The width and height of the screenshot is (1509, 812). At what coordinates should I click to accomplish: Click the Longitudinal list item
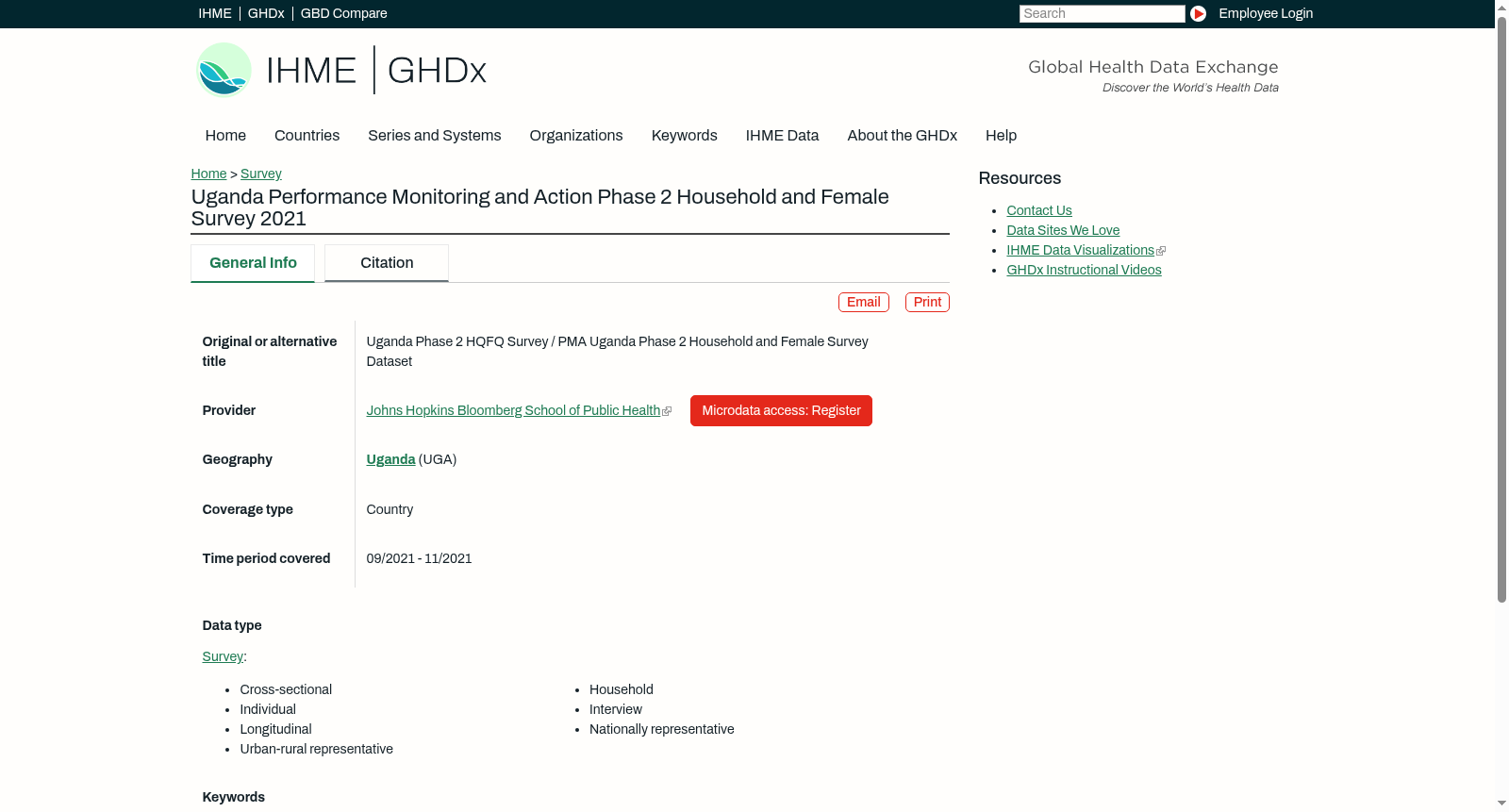point(276,729)
